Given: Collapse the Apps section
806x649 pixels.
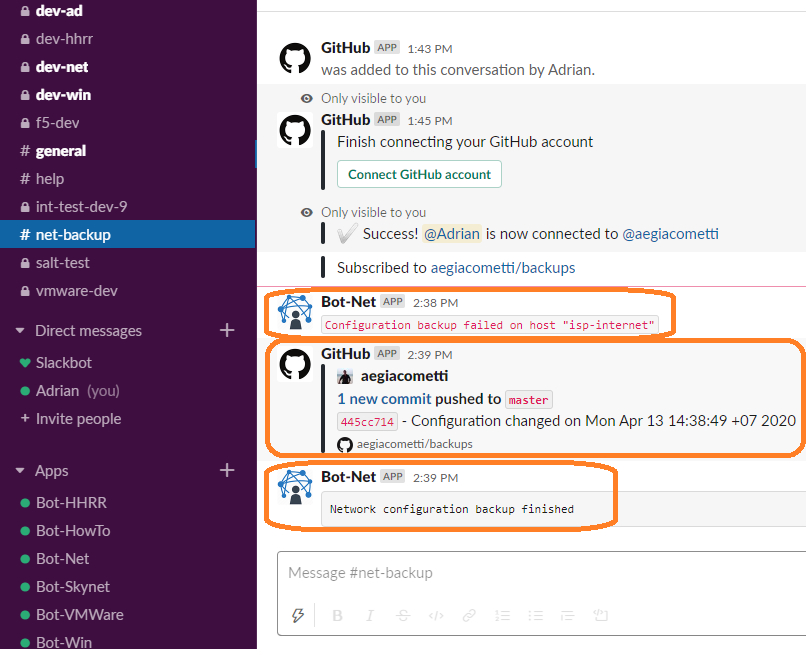Looking at the screenshot, I should pyautogui.click(x=20, y=470).
